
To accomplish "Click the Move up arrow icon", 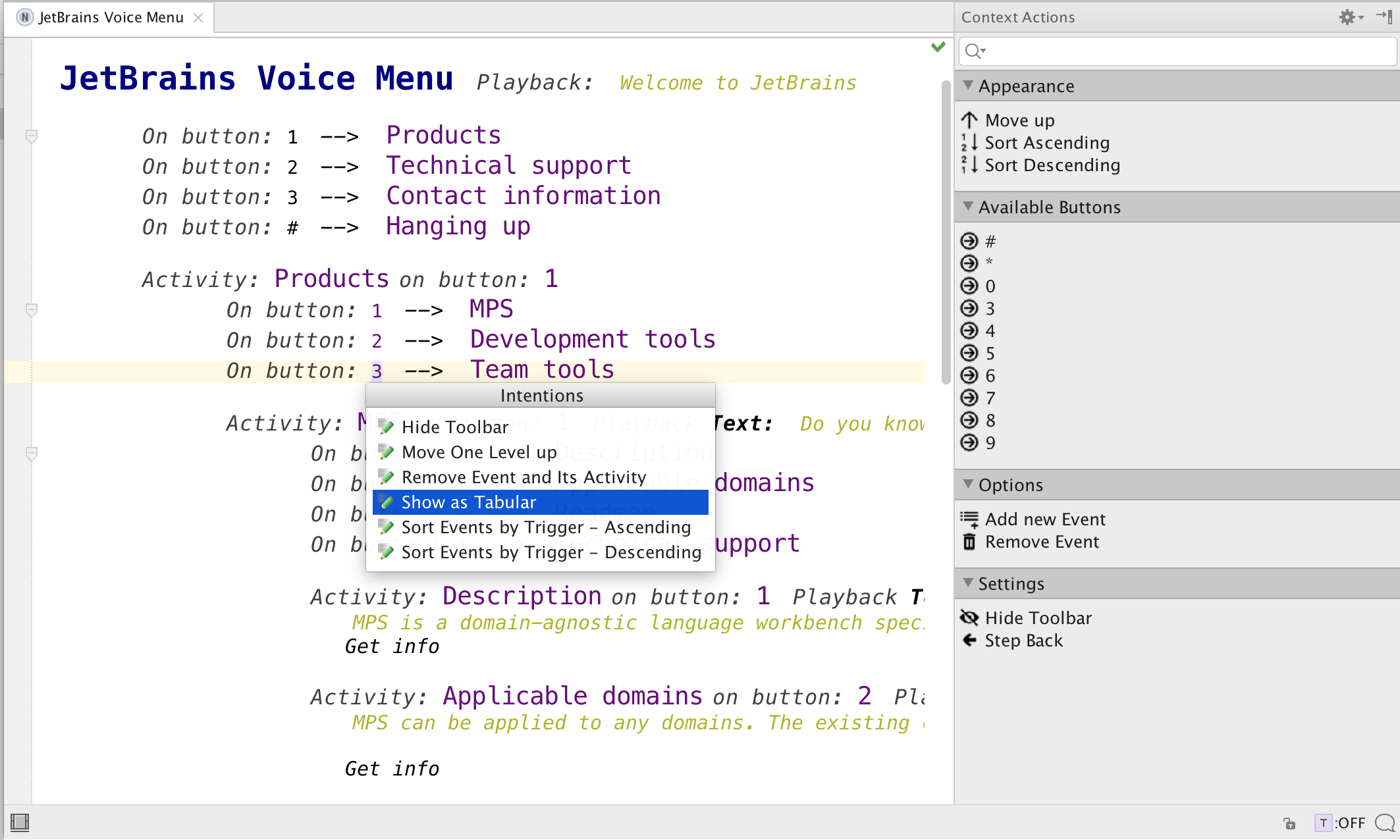I will click(x=969, y=120).
